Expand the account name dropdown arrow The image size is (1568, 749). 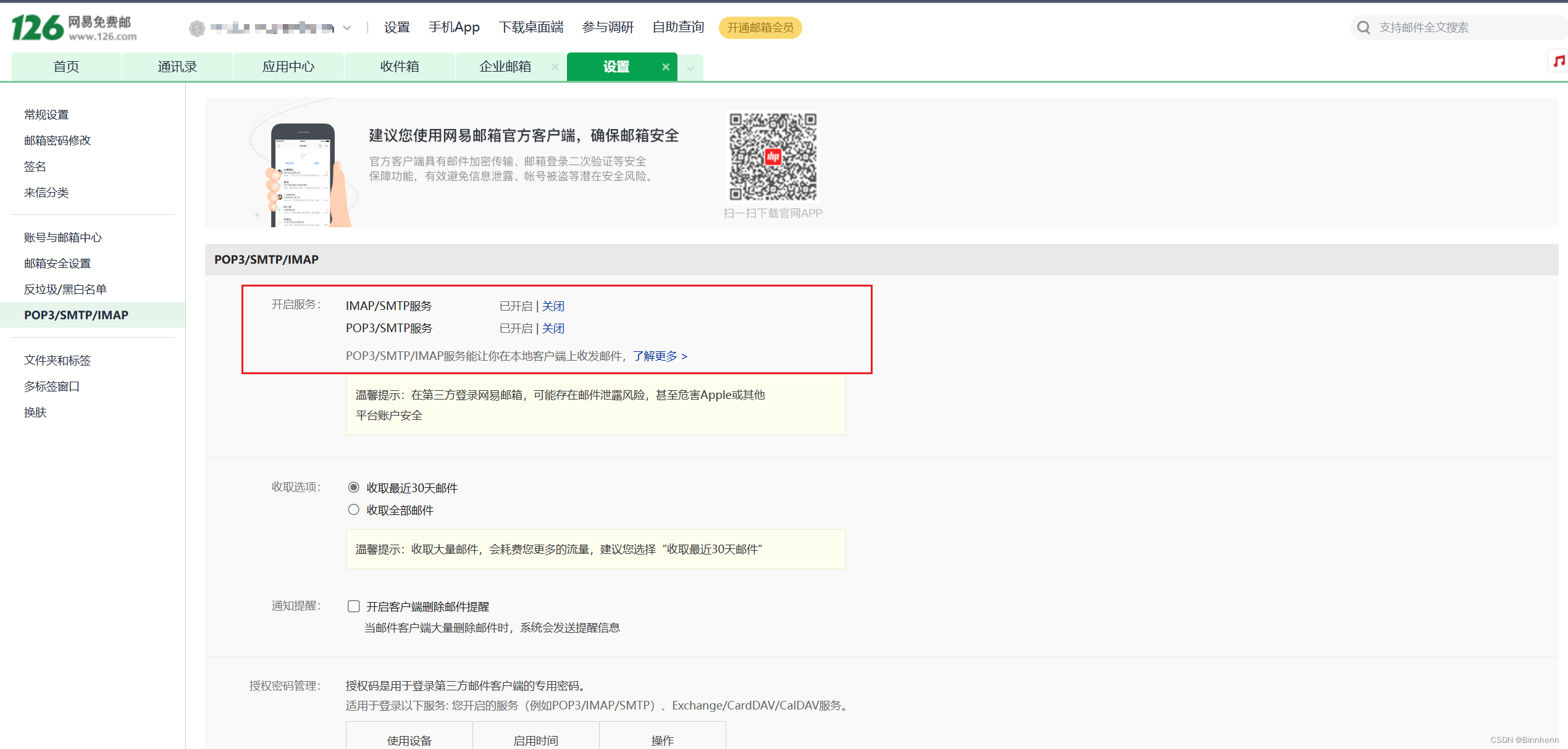click(348, 28)
